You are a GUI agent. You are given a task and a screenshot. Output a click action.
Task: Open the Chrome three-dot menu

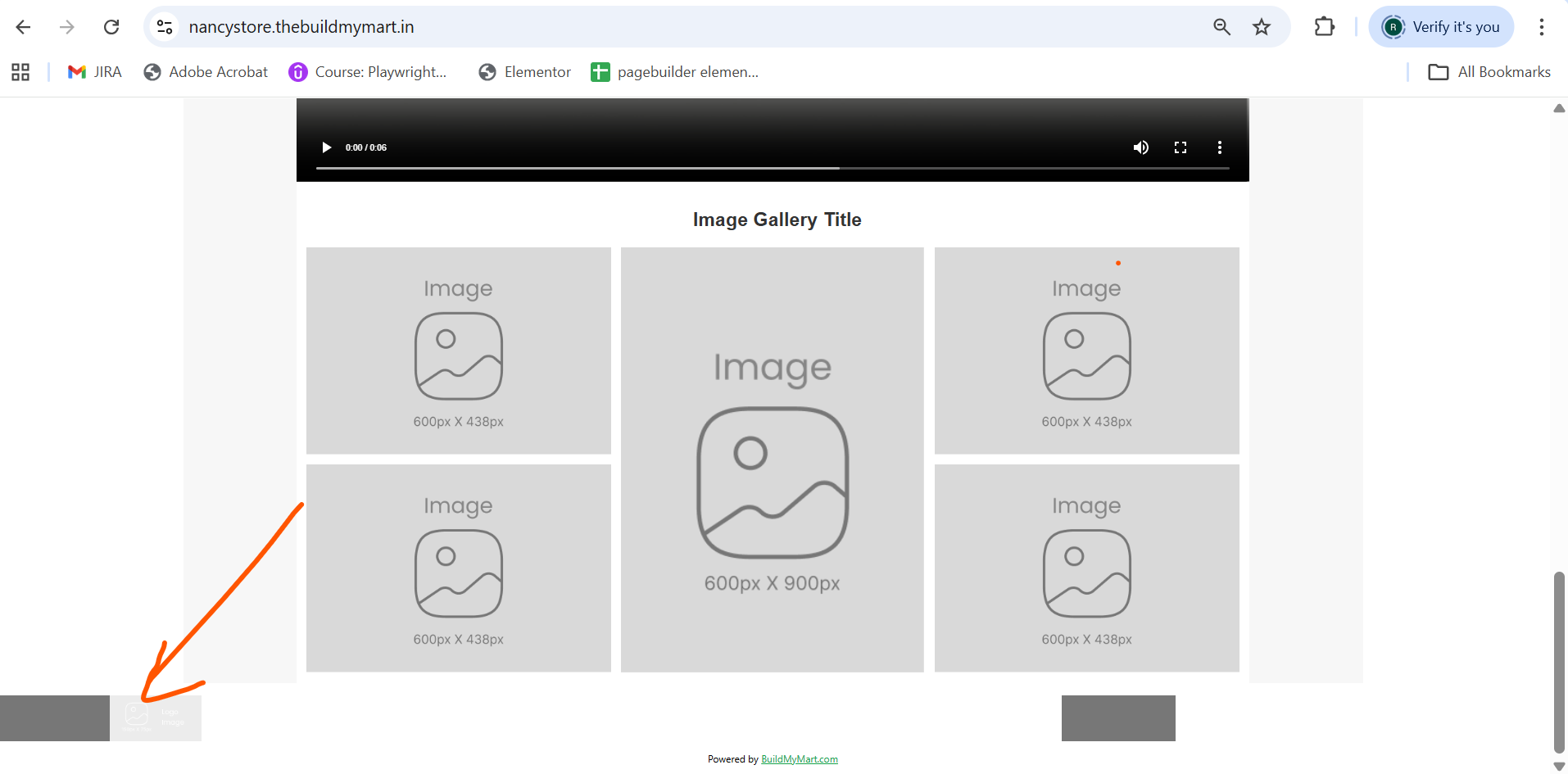point(1541,27)
